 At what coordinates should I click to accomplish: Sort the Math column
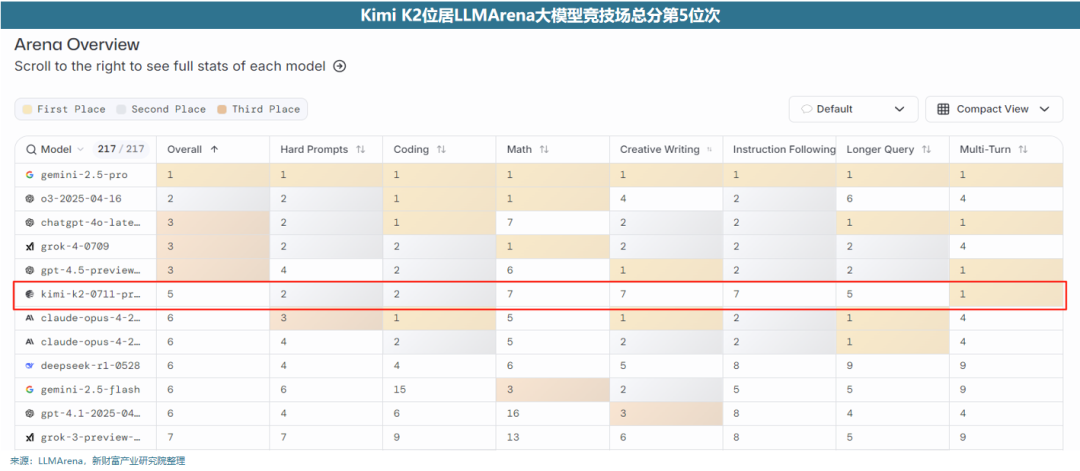tap(543, 149)
